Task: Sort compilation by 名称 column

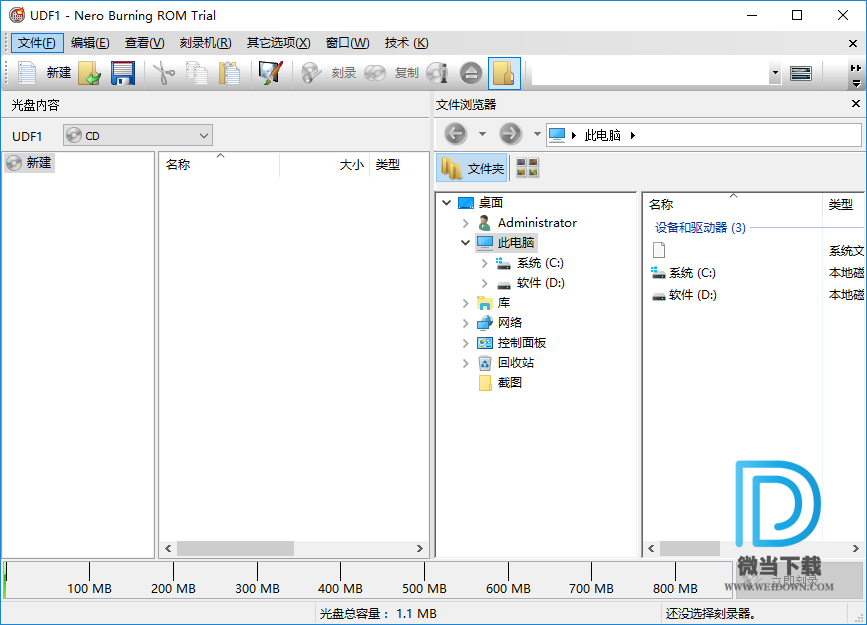Action: [x=177, y=165]
